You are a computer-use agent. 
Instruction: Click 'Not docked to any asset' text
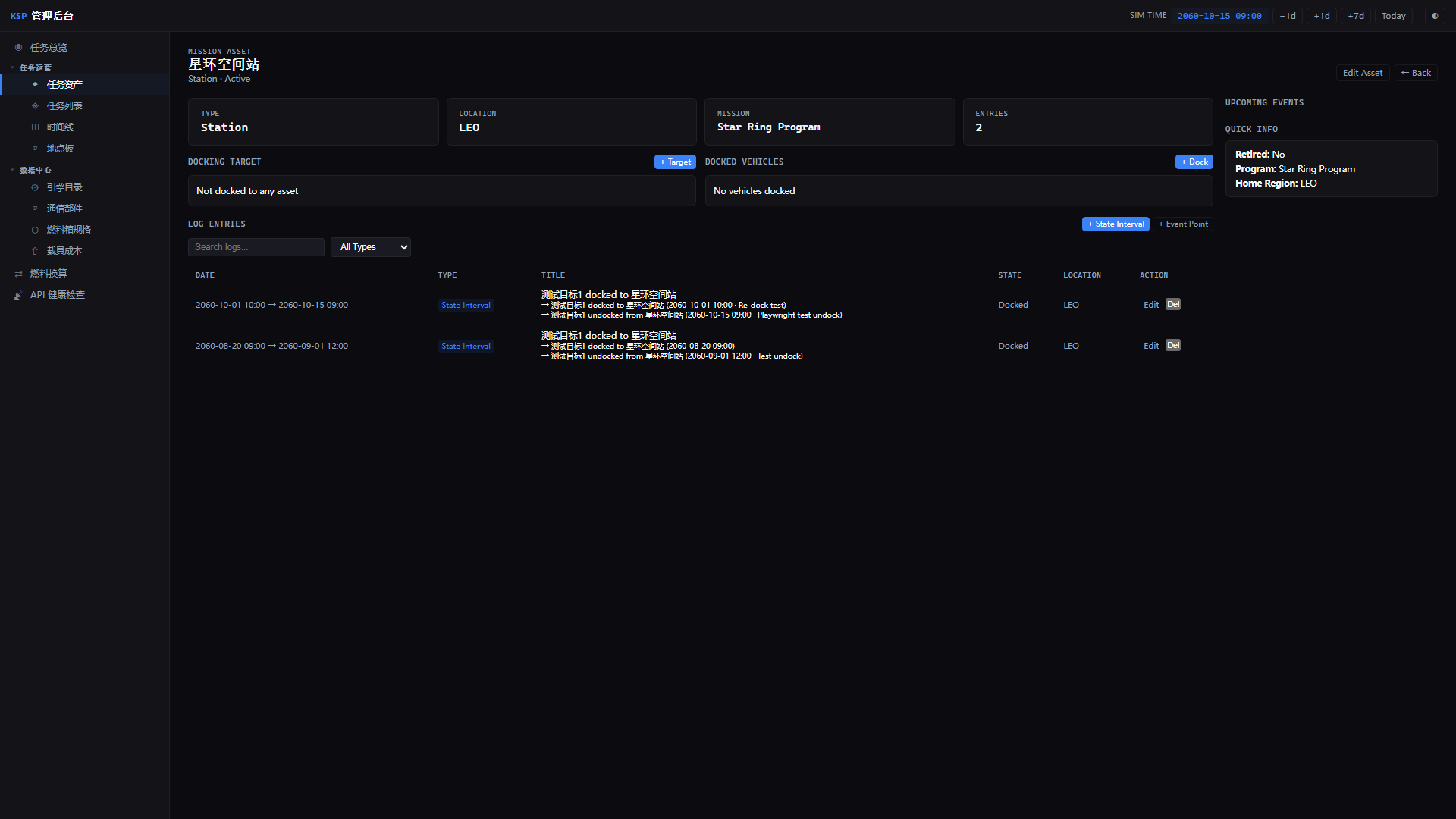pyautogui.click(x=247, y=191)
